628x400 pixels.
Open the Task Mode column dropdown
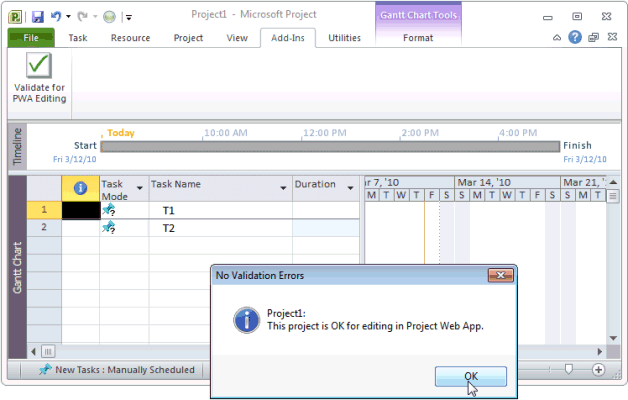[x=140, y=188]
